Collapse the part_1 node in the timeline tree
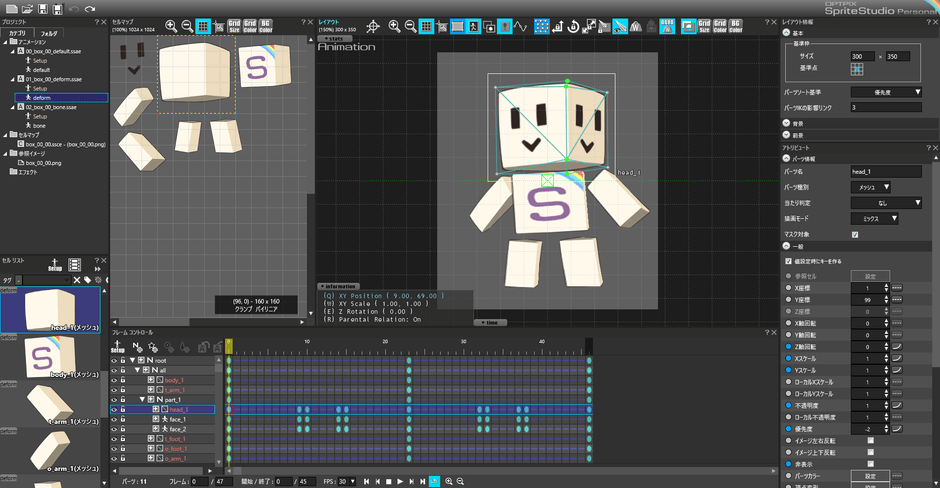 point(143,399)
